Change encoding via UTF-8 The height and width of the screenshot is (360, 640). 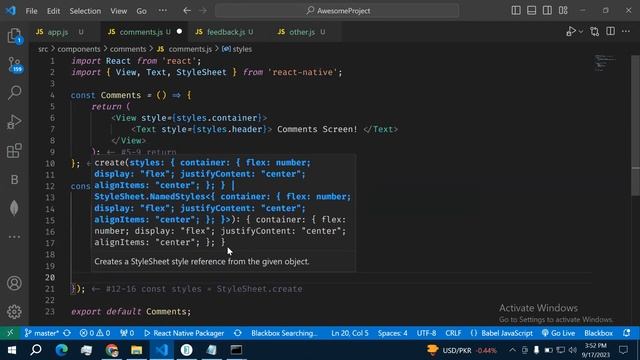[426, 333]
